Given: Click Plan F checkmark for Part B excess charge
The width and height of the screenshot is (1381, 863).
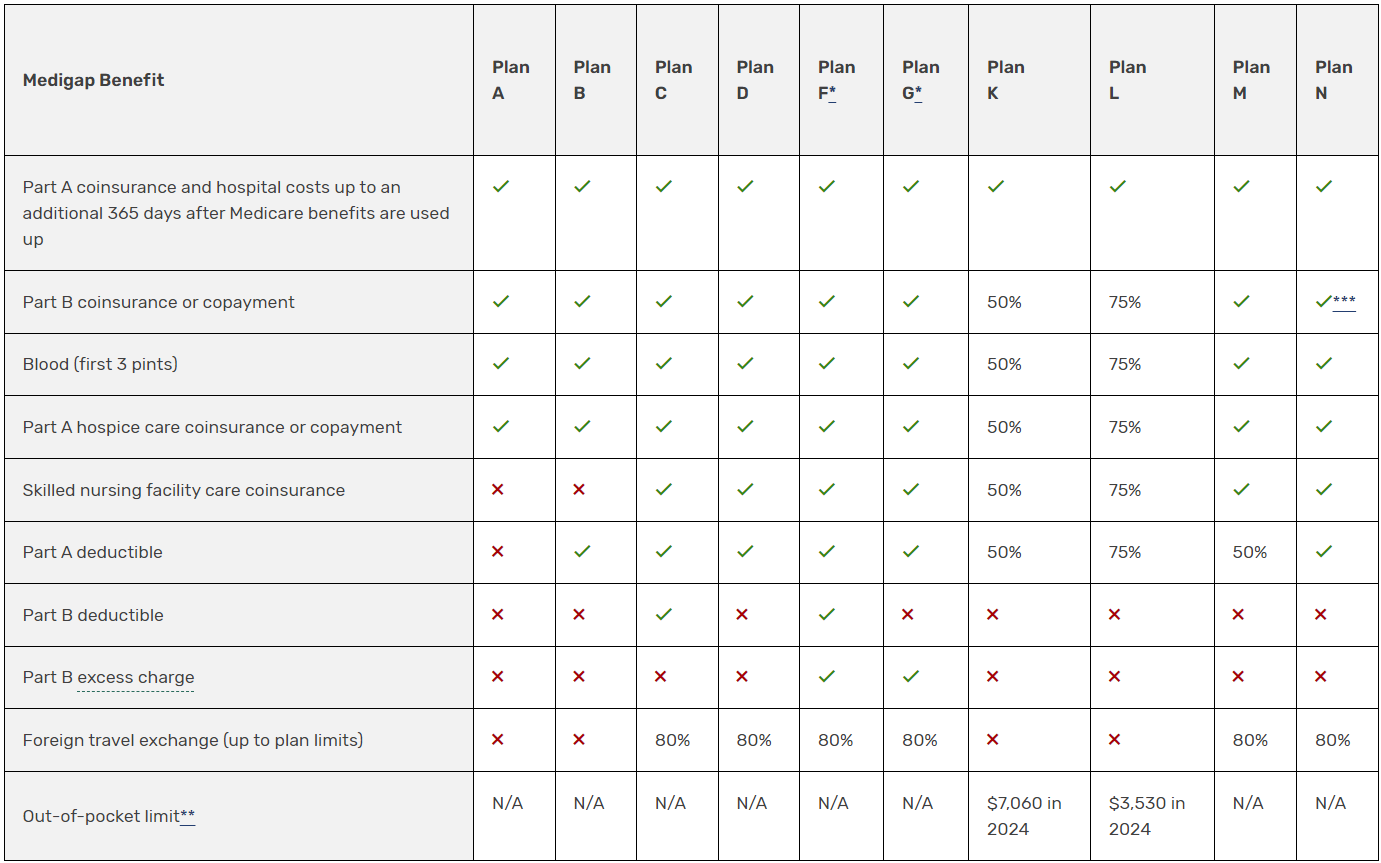Looking at the screenshot, I should (x=826, y=677).
